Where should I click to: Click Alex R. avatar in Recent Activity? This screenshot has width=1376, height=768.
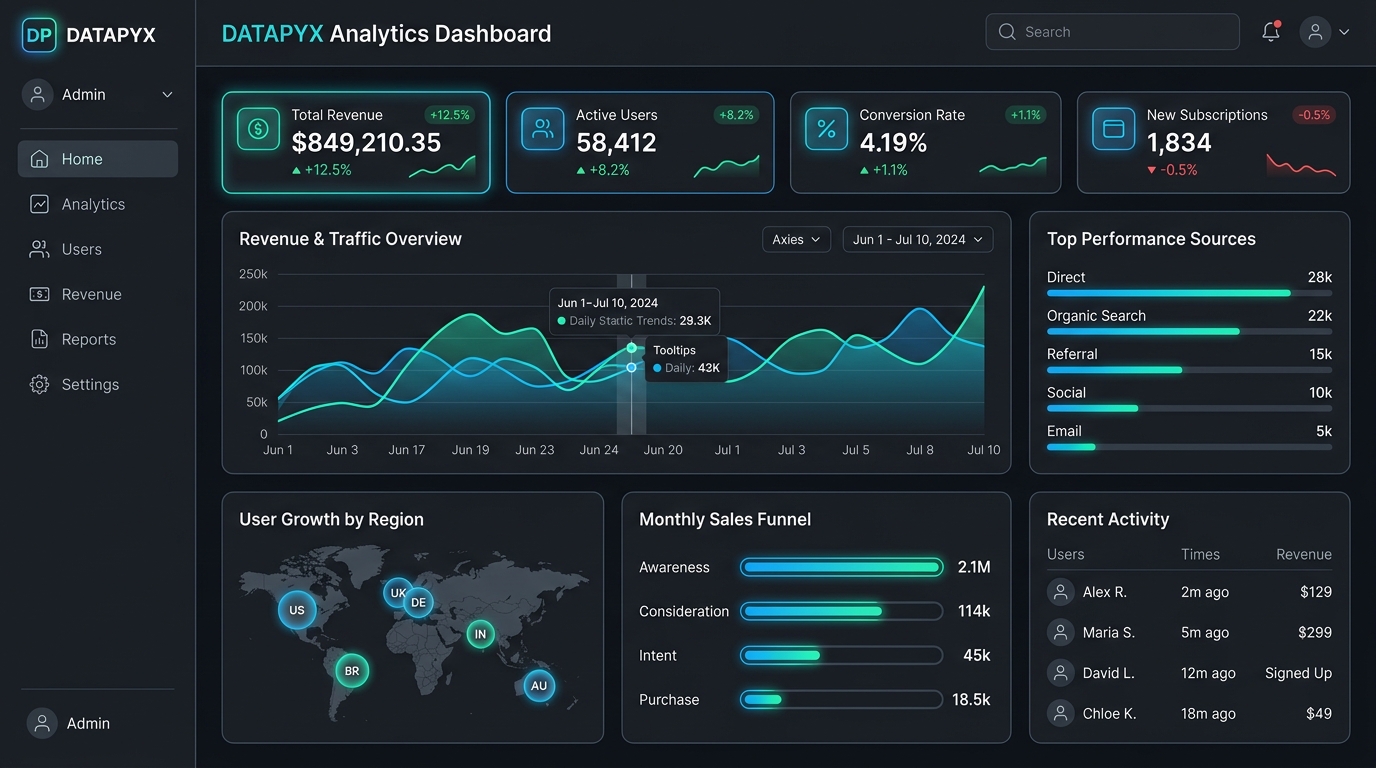(1061, 592)
